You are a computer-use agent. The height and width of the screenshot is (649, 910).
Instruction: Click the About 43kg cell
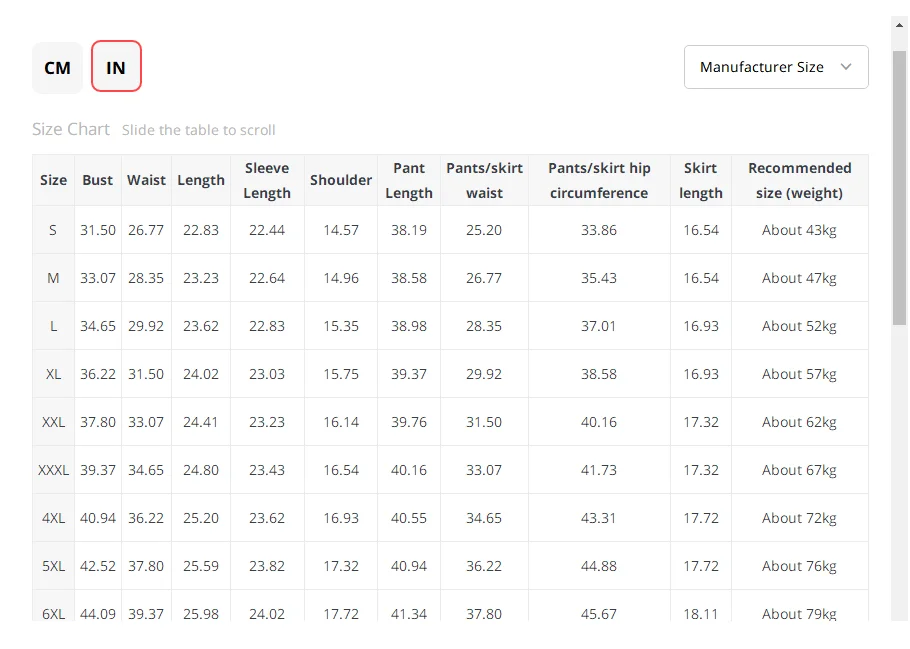pyautogui.click(x=799, y=230)
